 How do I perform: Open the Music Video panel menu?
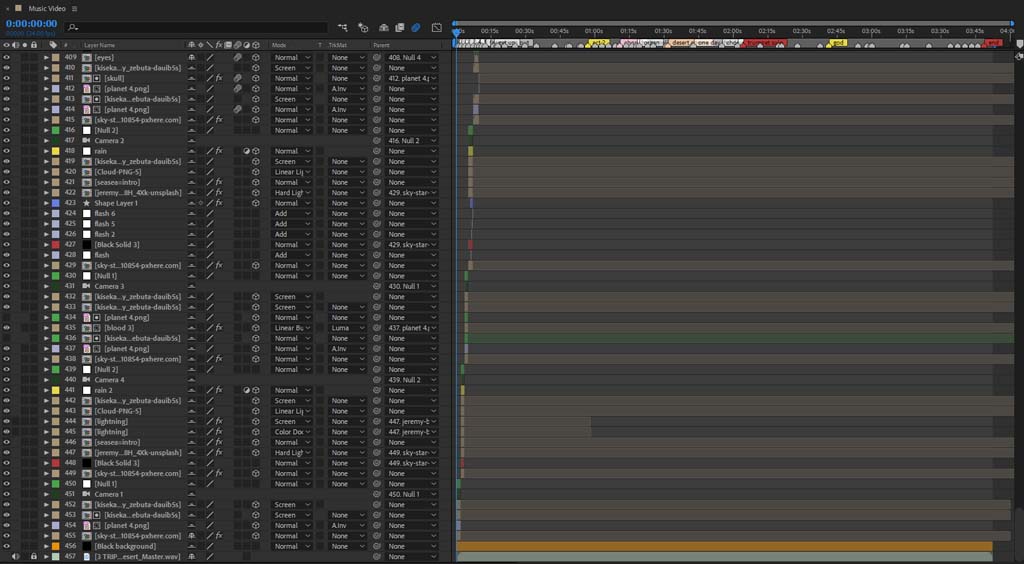(x=74, y=8)
